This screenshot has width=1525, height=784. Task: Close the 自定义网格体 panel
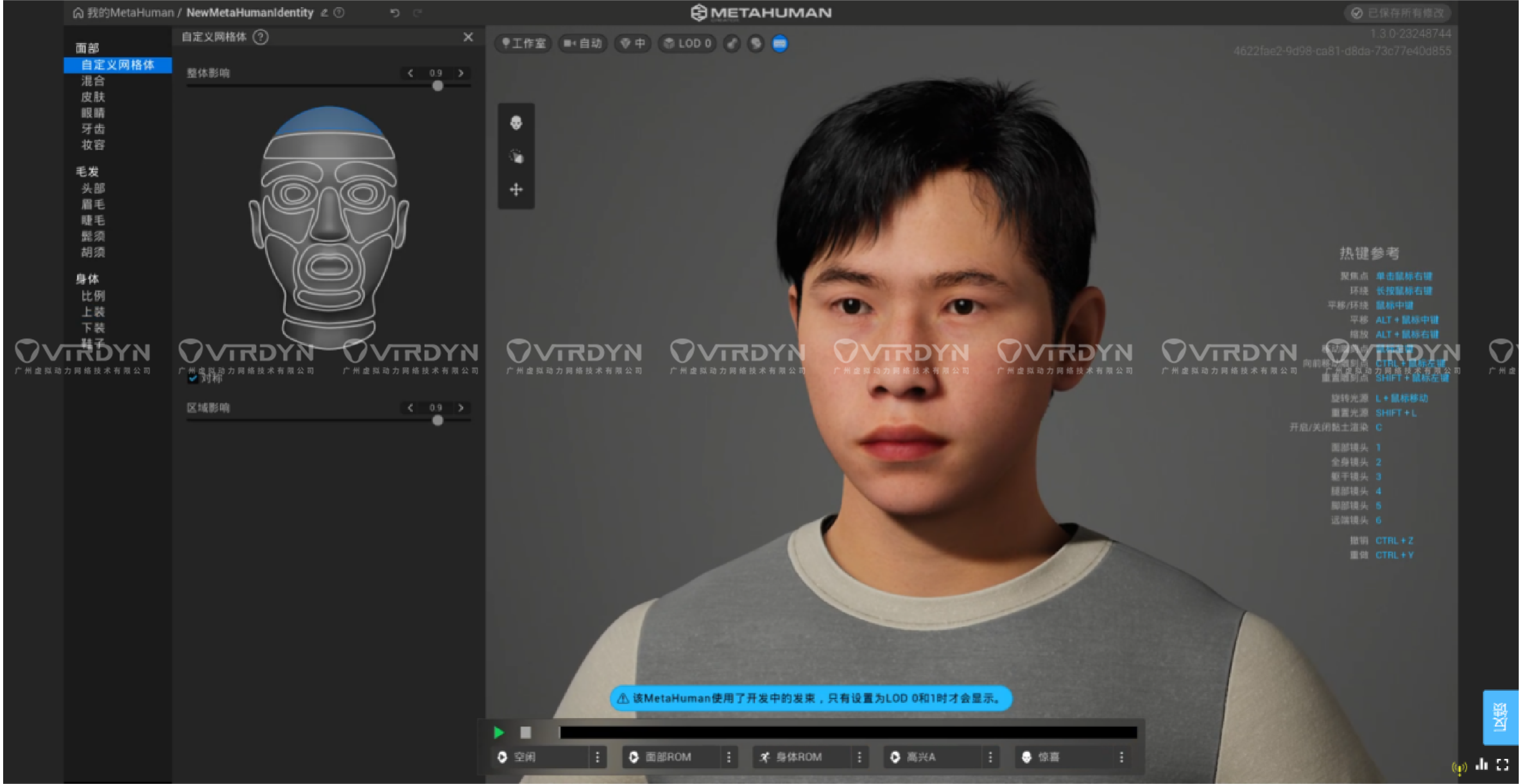point(468,37)
